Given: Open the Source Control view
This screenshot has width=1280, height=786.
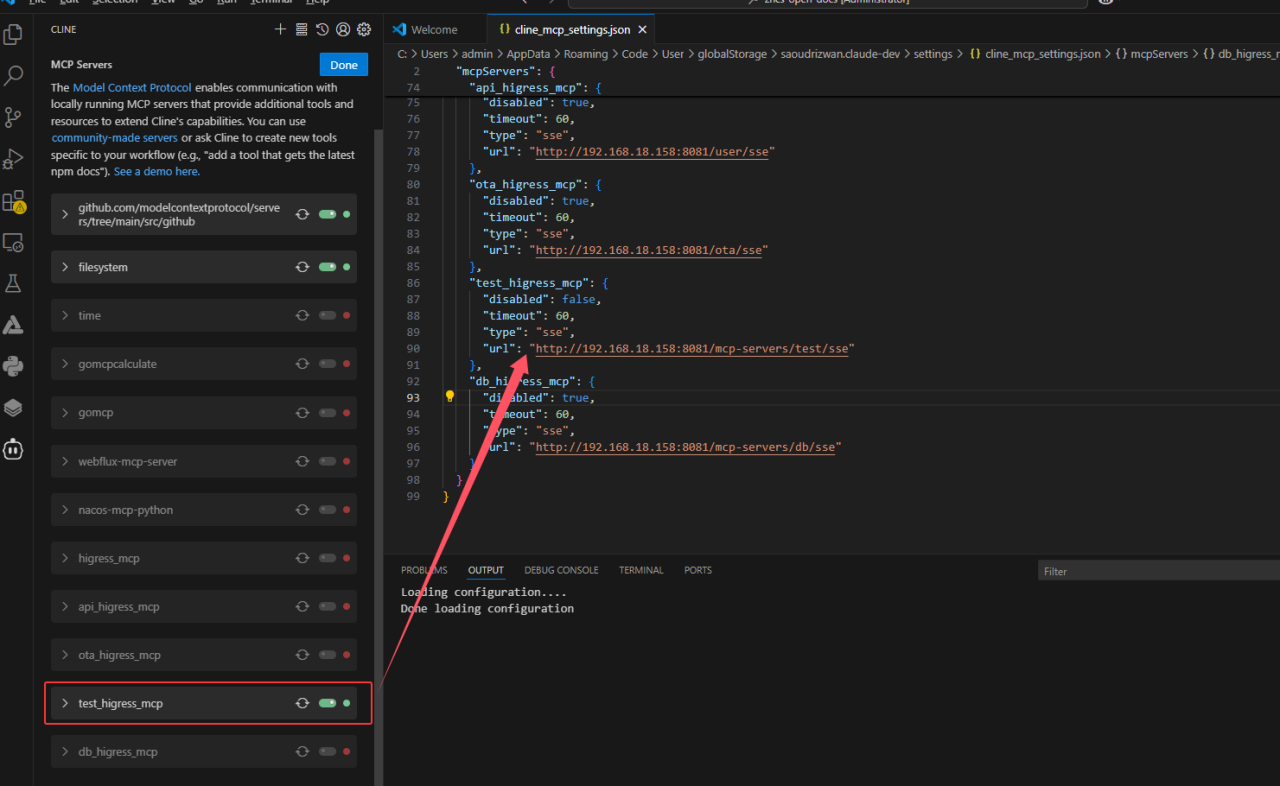Looking at the screenshot, I should [x=14, y=117].
